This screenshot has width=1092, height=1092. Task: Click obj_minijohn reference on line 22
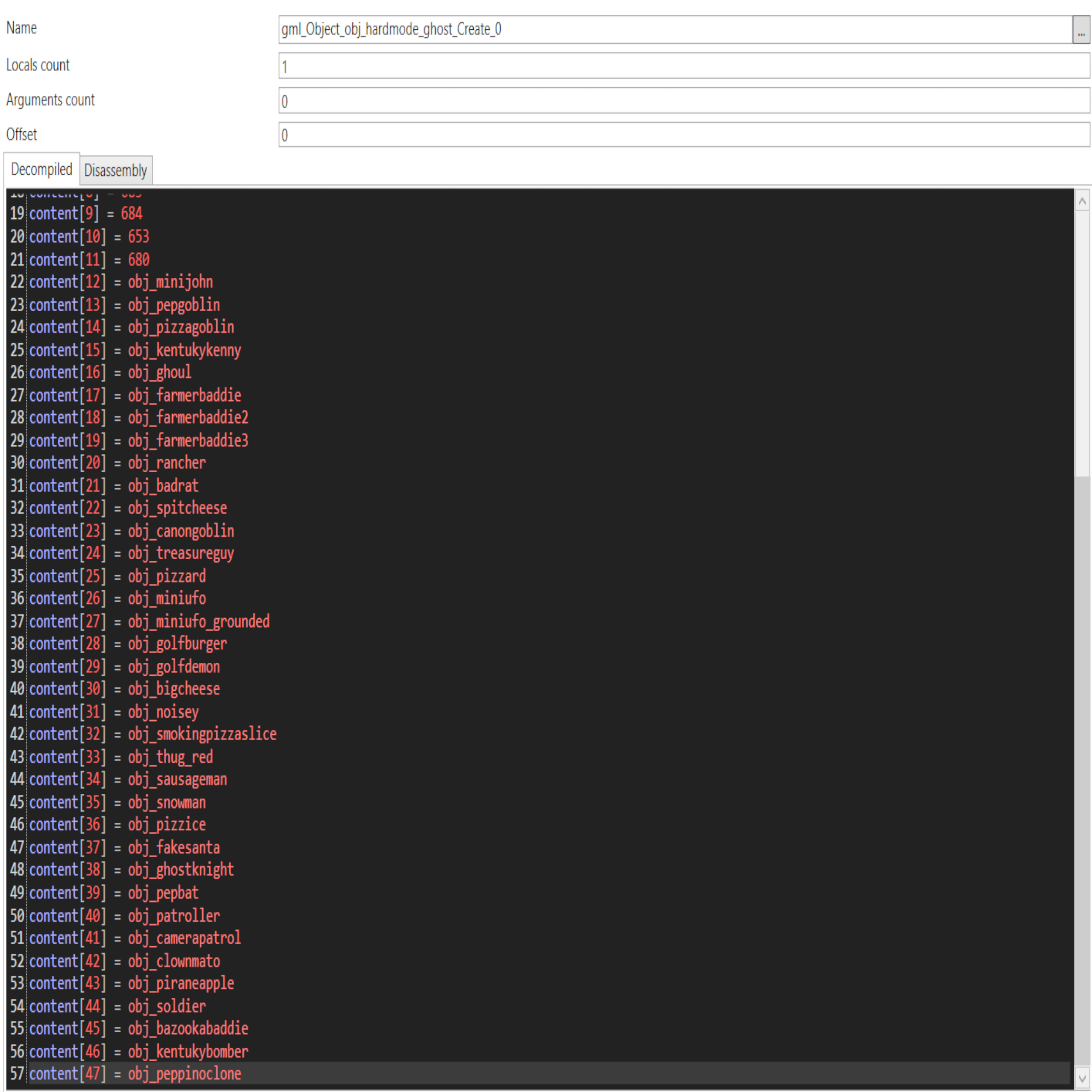170,282
